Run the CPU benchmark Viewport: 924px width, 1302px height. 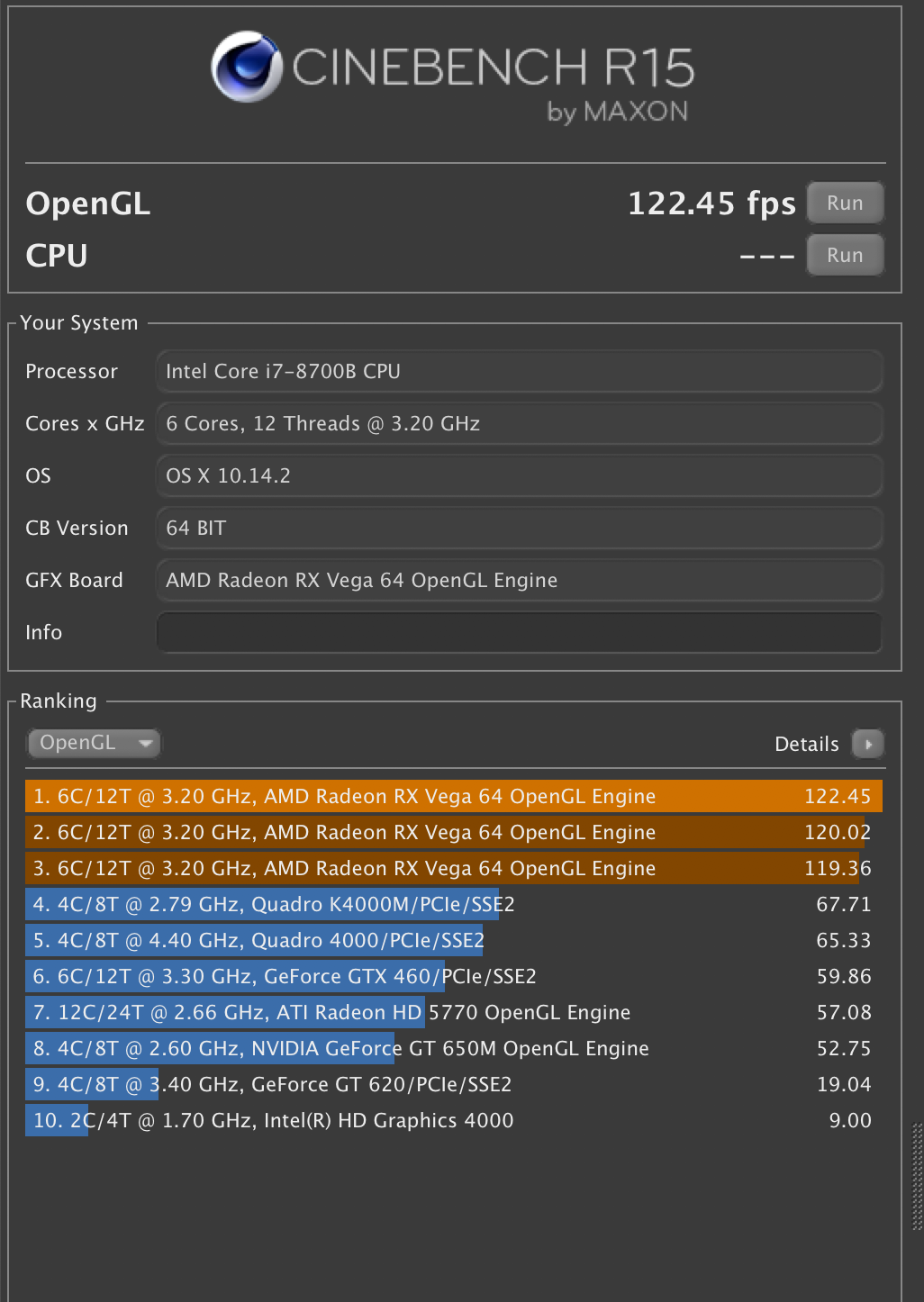pos(844,255)
